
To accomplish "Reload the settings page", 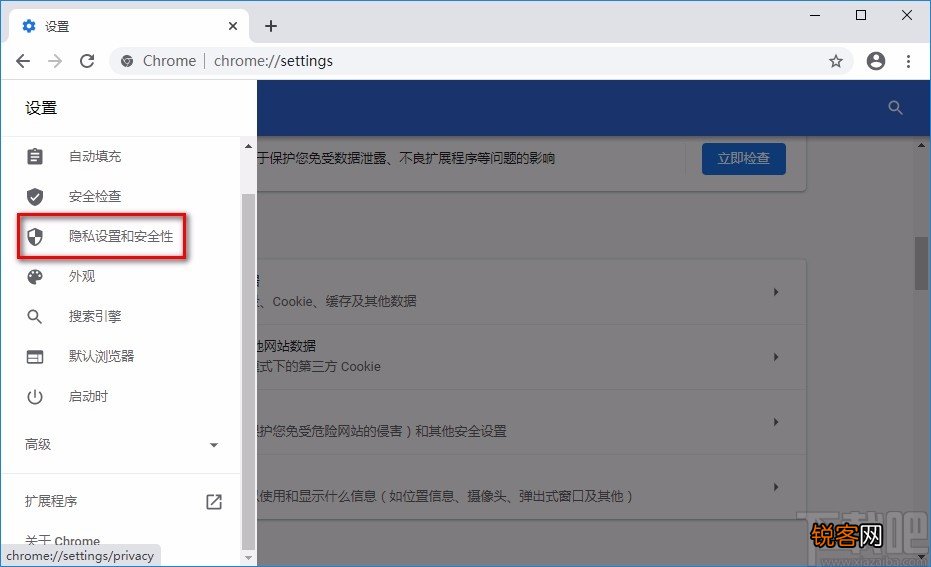I will point(87,61).
